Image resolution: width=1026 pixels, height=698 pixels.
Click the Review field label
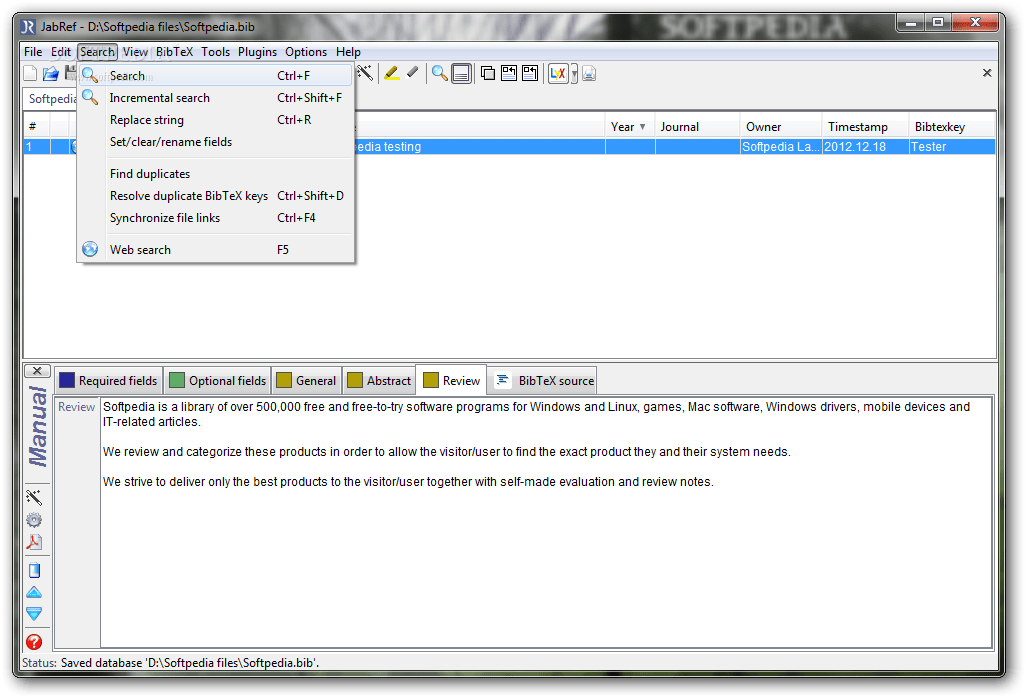77,407
